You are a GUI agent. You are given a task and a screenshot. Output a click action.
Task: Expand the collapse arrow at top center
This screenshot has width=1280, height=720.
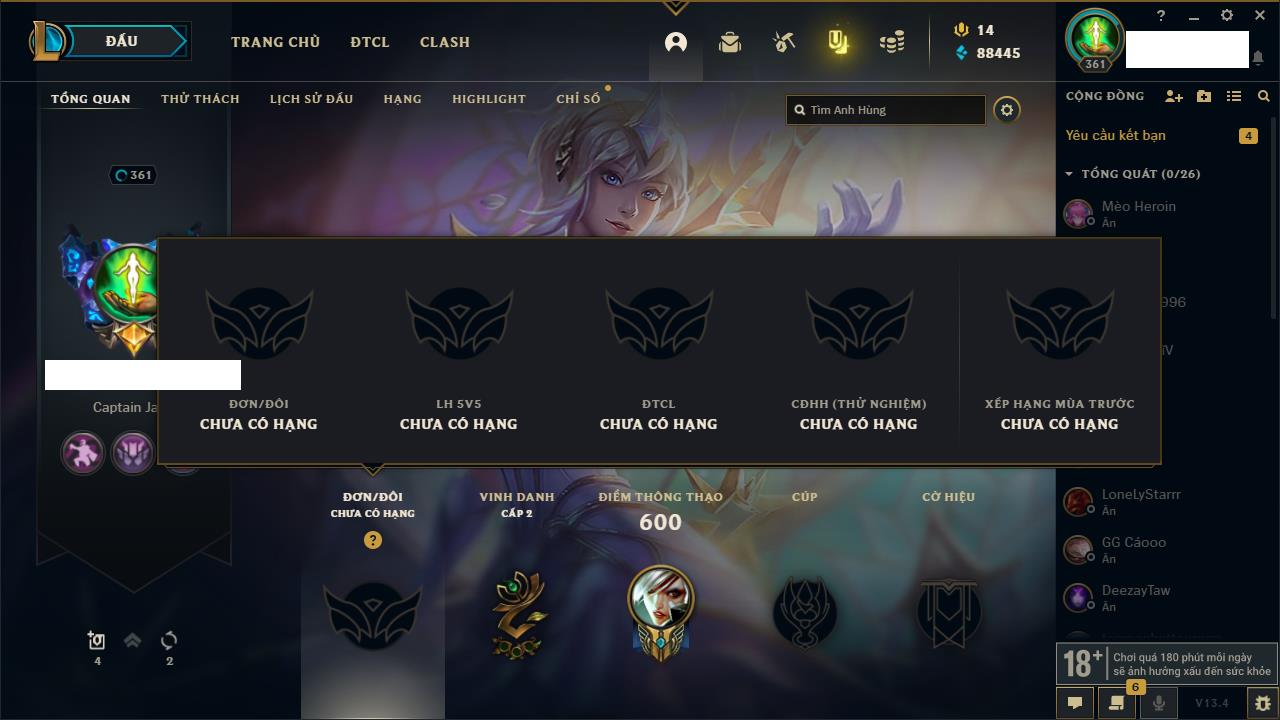click(x=675, y=8)
